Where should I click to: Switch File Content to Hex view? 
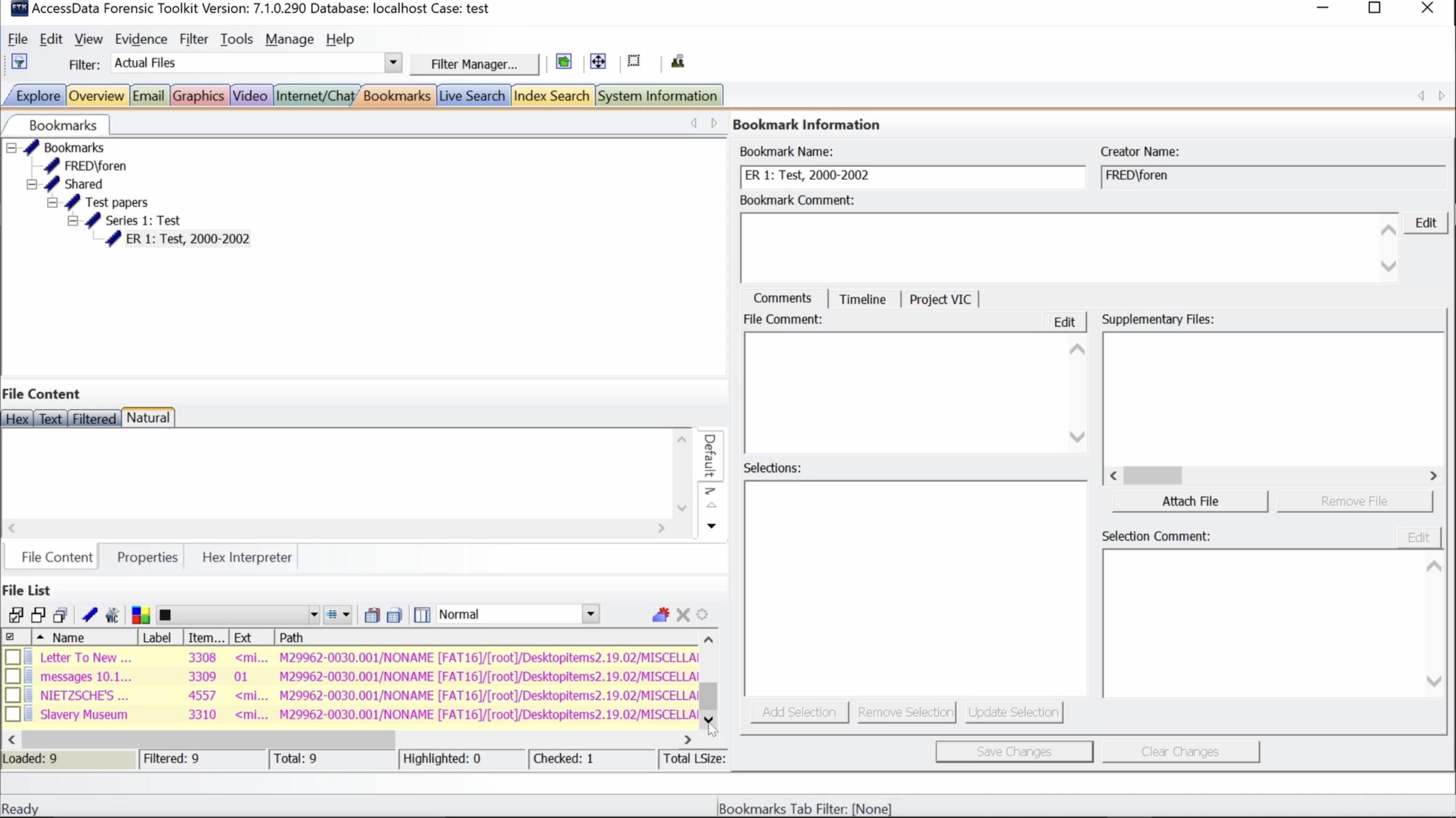pyautogui.click(x=17, y=419)
